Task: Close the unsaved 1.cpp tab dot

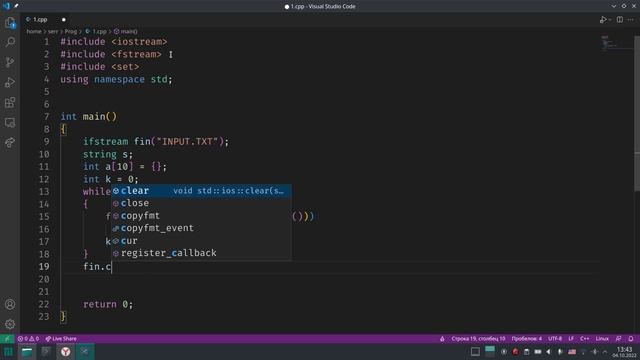Action: coord(64,20)
